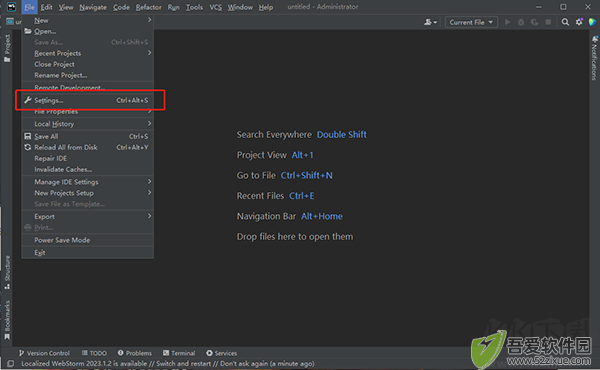Screen dimensions: 600x370
Task: Open the Terminal tool window
Action: (x=179, y=353)
